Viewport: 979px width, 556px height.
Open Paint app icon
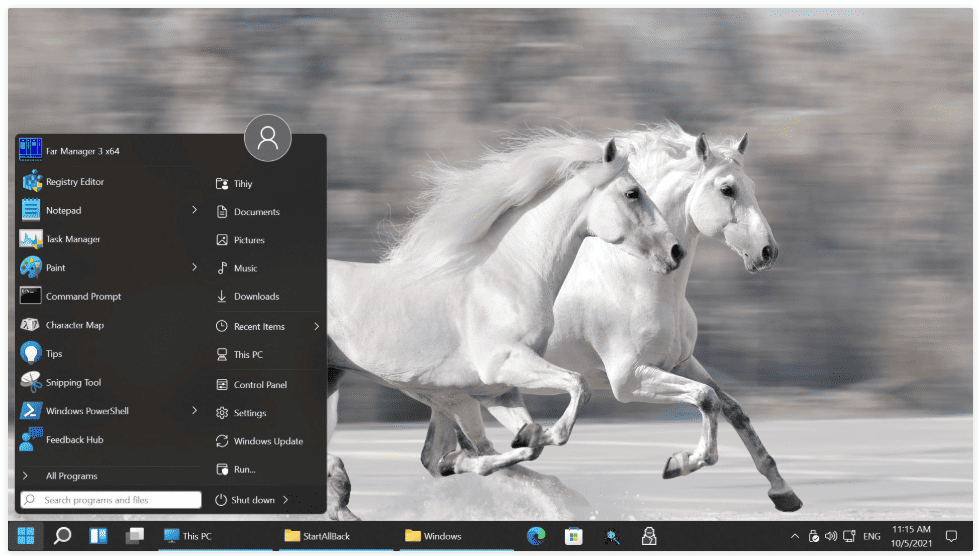pyautogui.click(x=30, y=268)
